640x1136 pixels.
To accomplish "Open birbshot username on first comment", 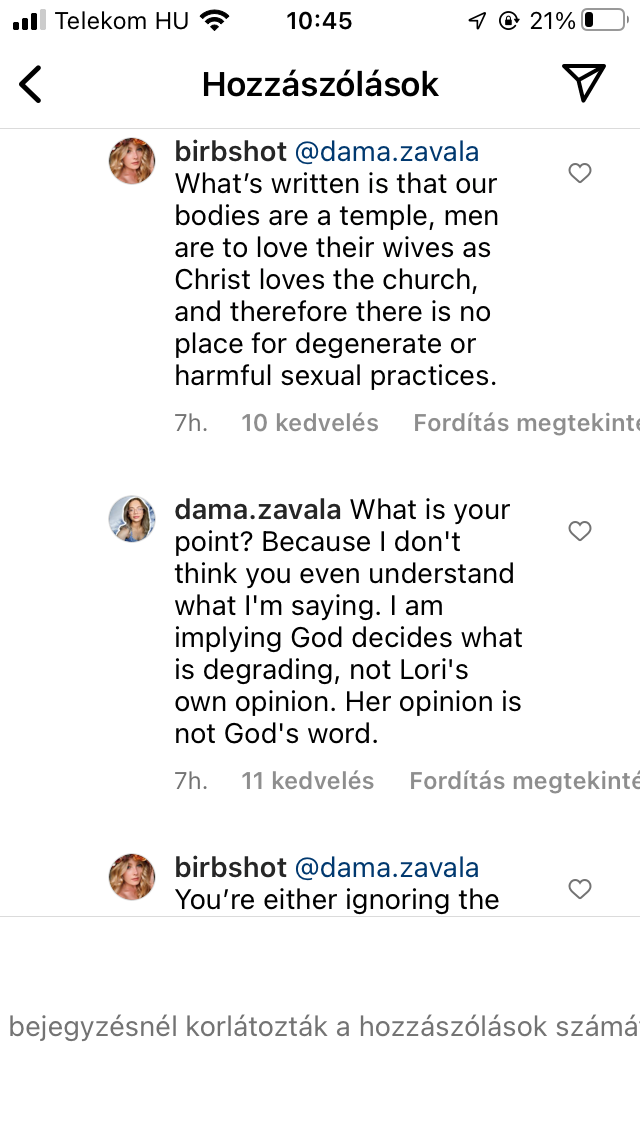I will (230, 152).
